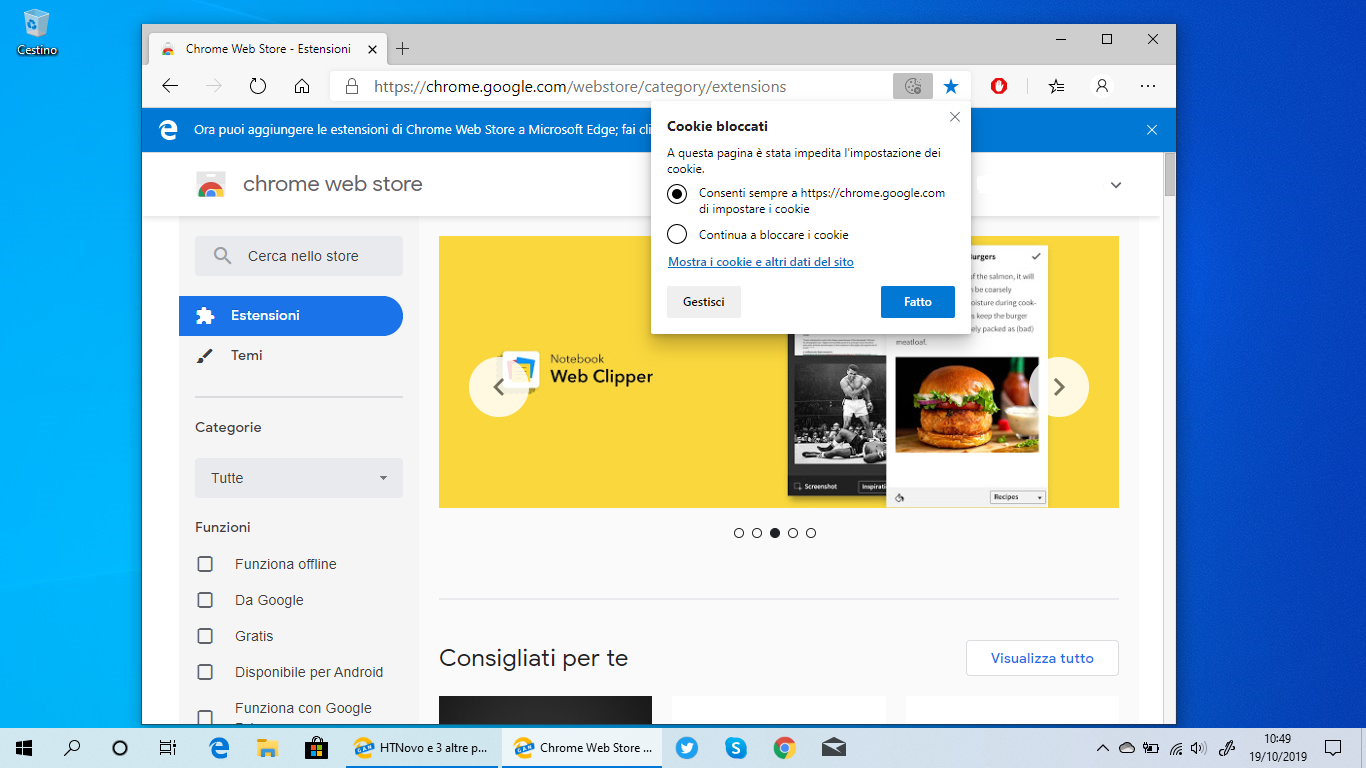Viewport: 1366px width, 768px height.
Task: Open Twitter from the taskbar
Action: pos(686,747)
